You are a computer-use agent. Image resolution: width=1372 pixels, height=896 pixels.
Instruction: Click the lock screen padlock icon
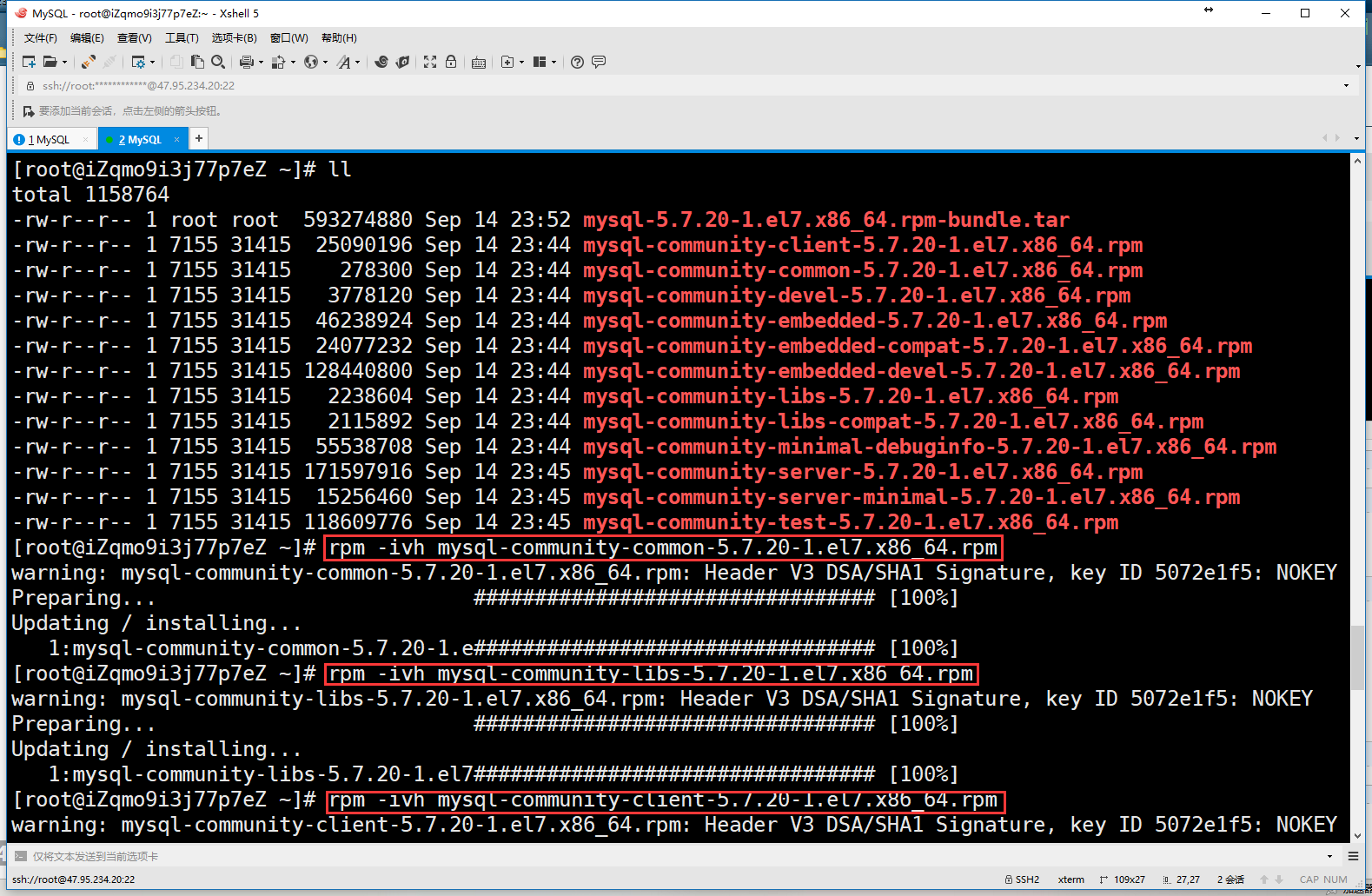(451, 62)
